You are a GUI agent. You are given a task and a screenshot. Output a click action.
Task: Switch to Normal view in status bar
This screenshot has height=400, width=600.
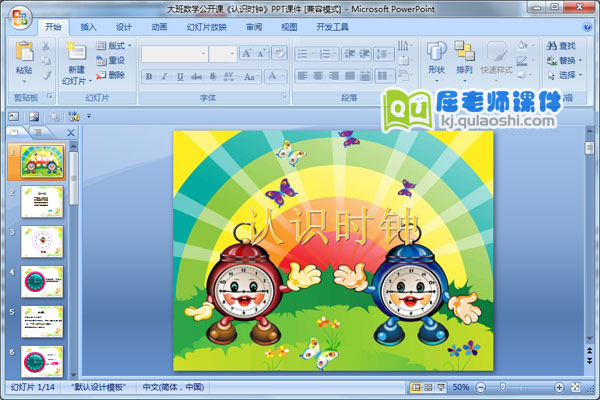click(415, 387)
